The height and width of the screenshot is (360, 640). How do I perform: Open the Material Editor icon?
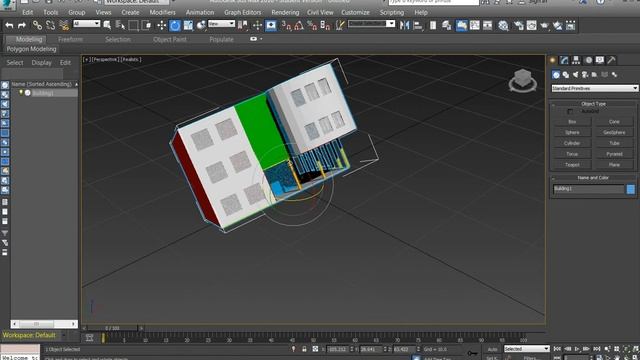click(503, 26)
